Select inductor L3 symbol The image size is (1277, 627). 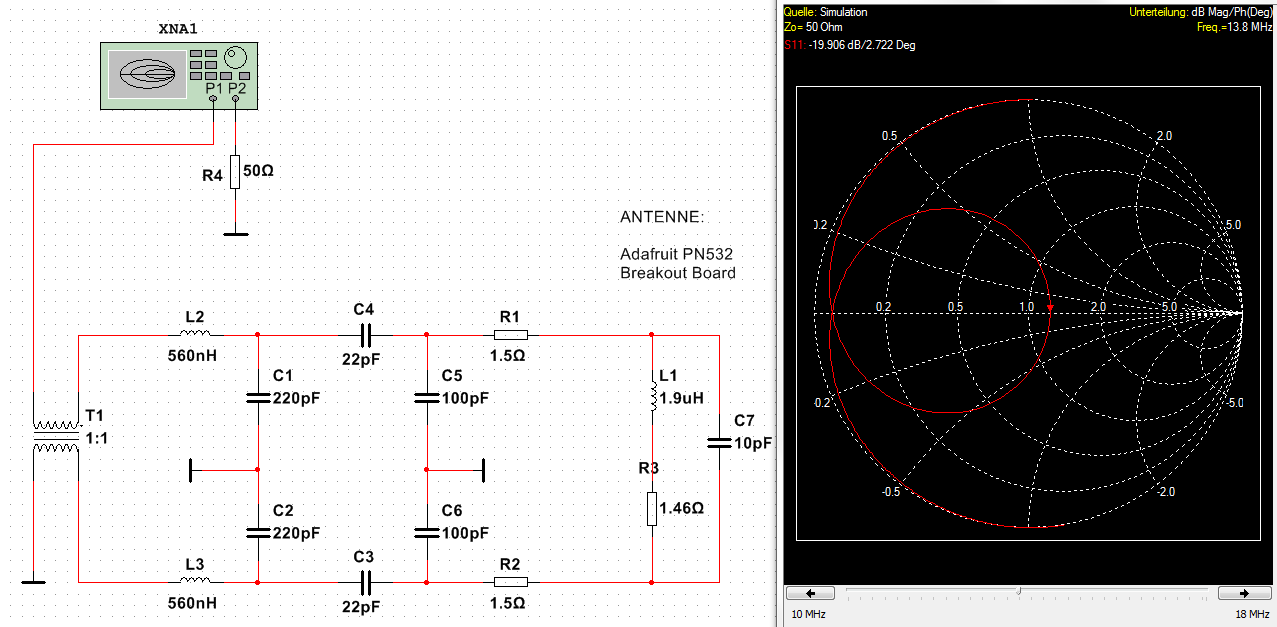pyautogui.click(x=196, y=581)
